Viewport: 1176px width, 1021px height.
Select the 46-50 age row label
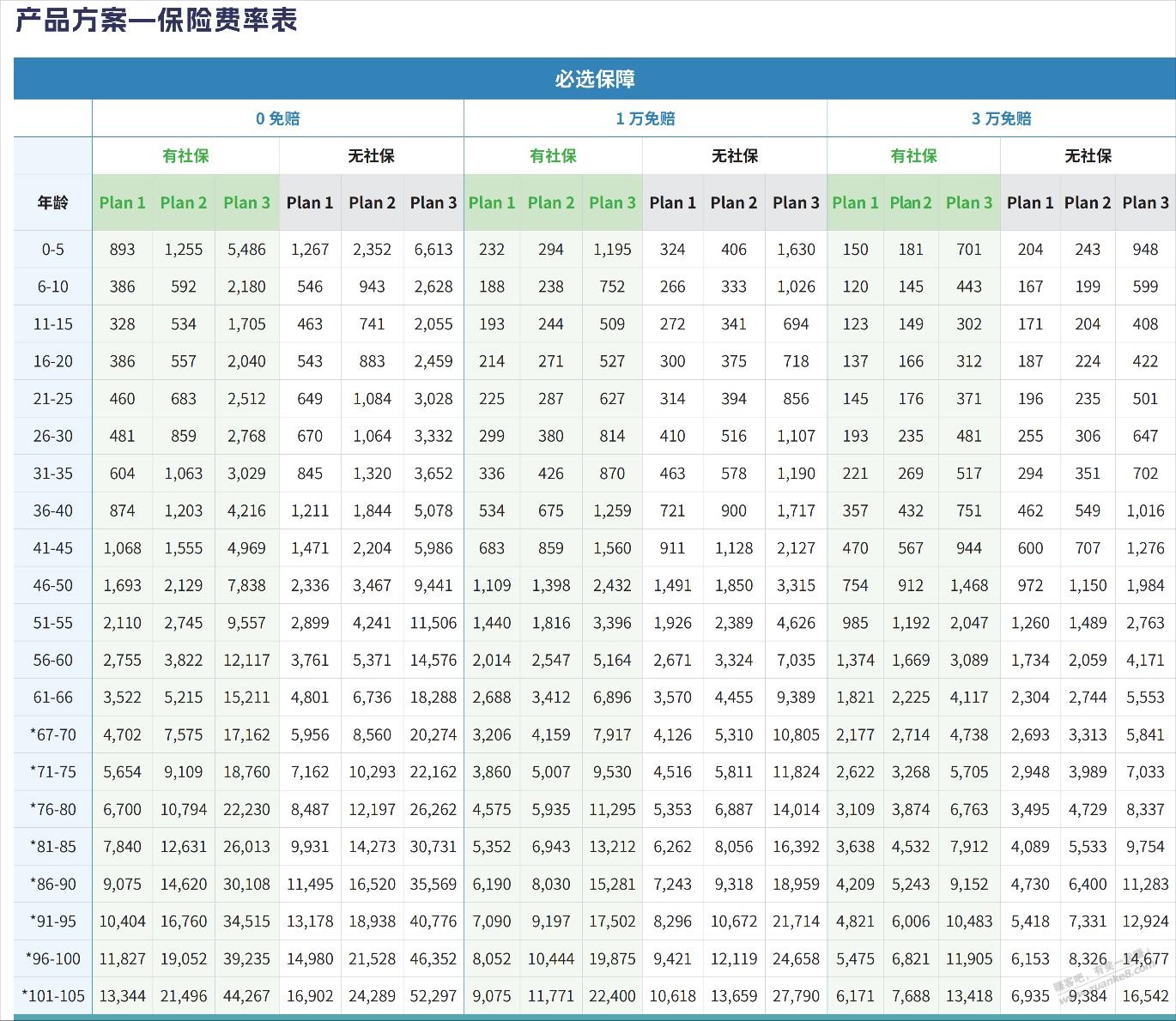(52, 585)
